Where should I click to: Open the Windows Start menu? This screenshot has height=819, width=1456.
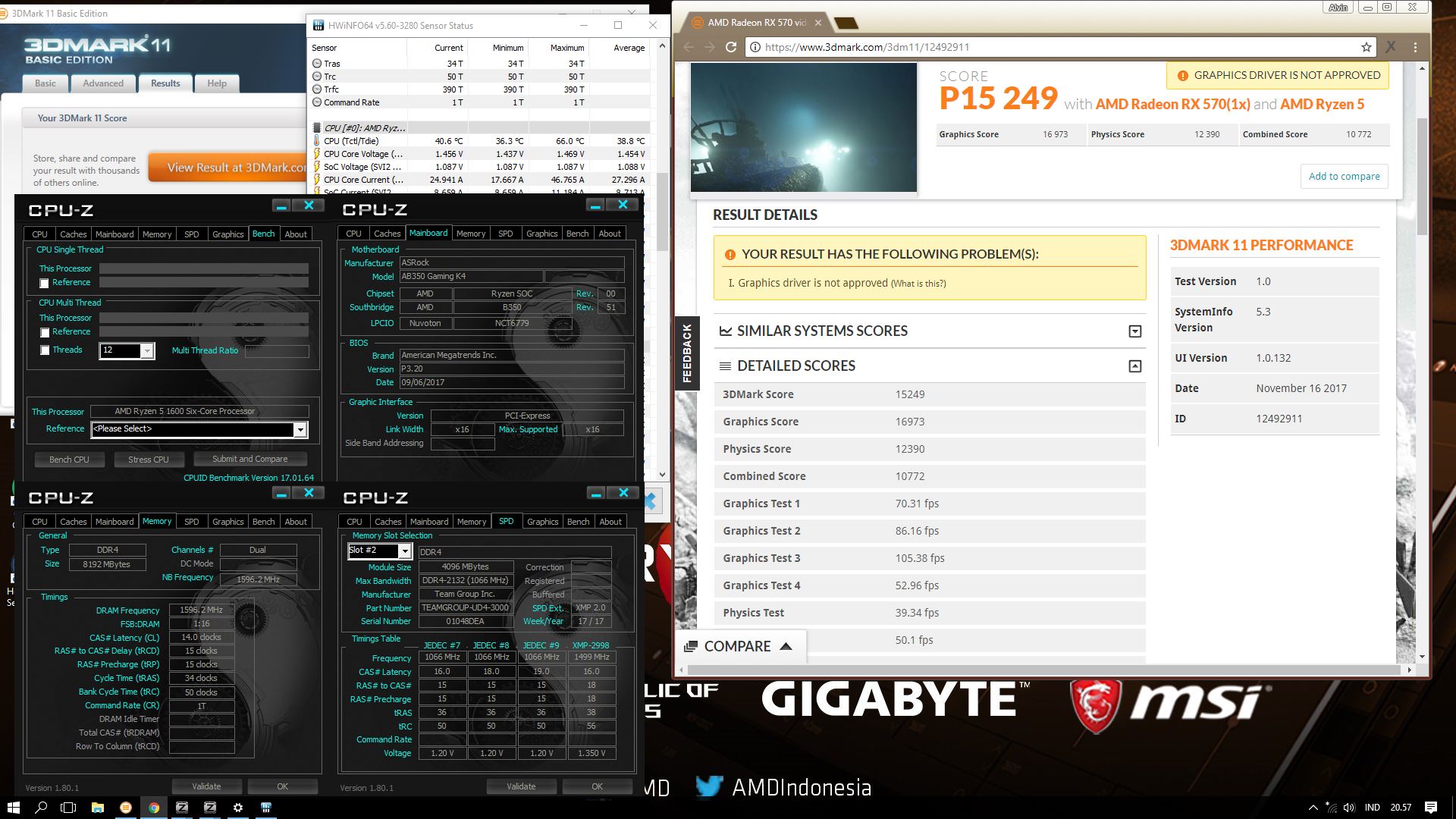(13, 808)
